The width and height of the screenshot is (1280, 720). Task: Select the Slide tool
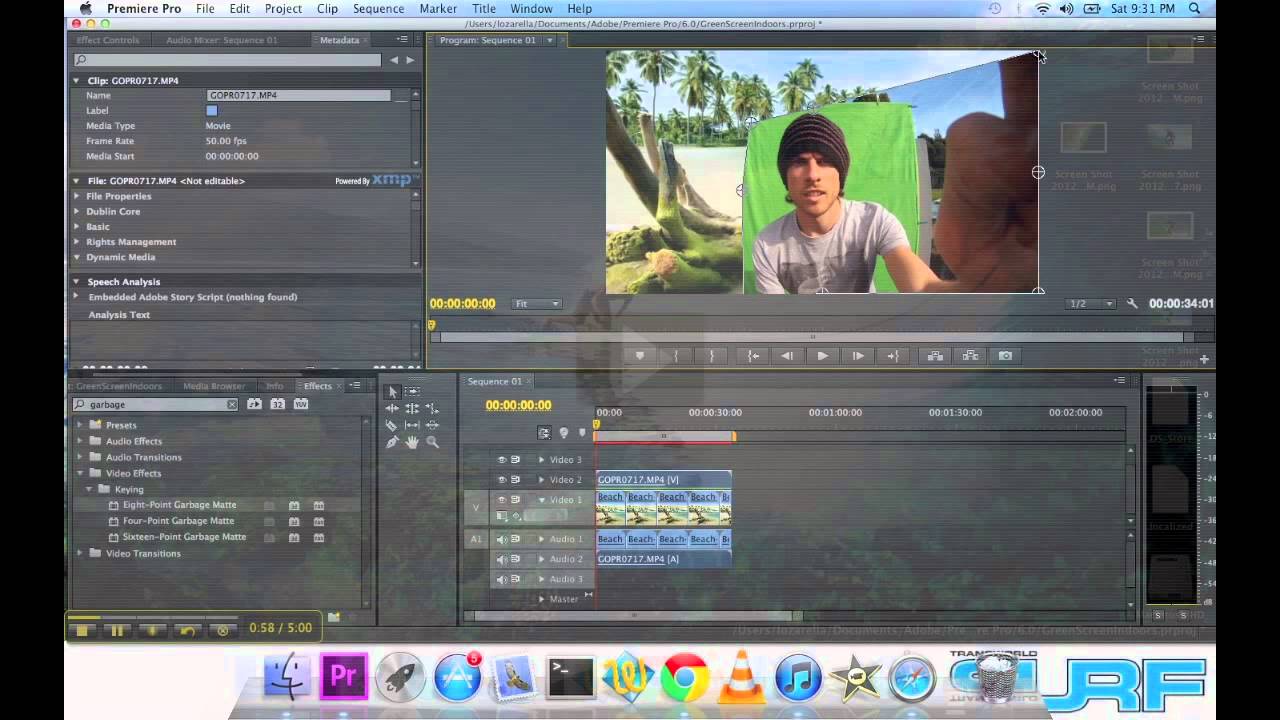pos(432,425)
